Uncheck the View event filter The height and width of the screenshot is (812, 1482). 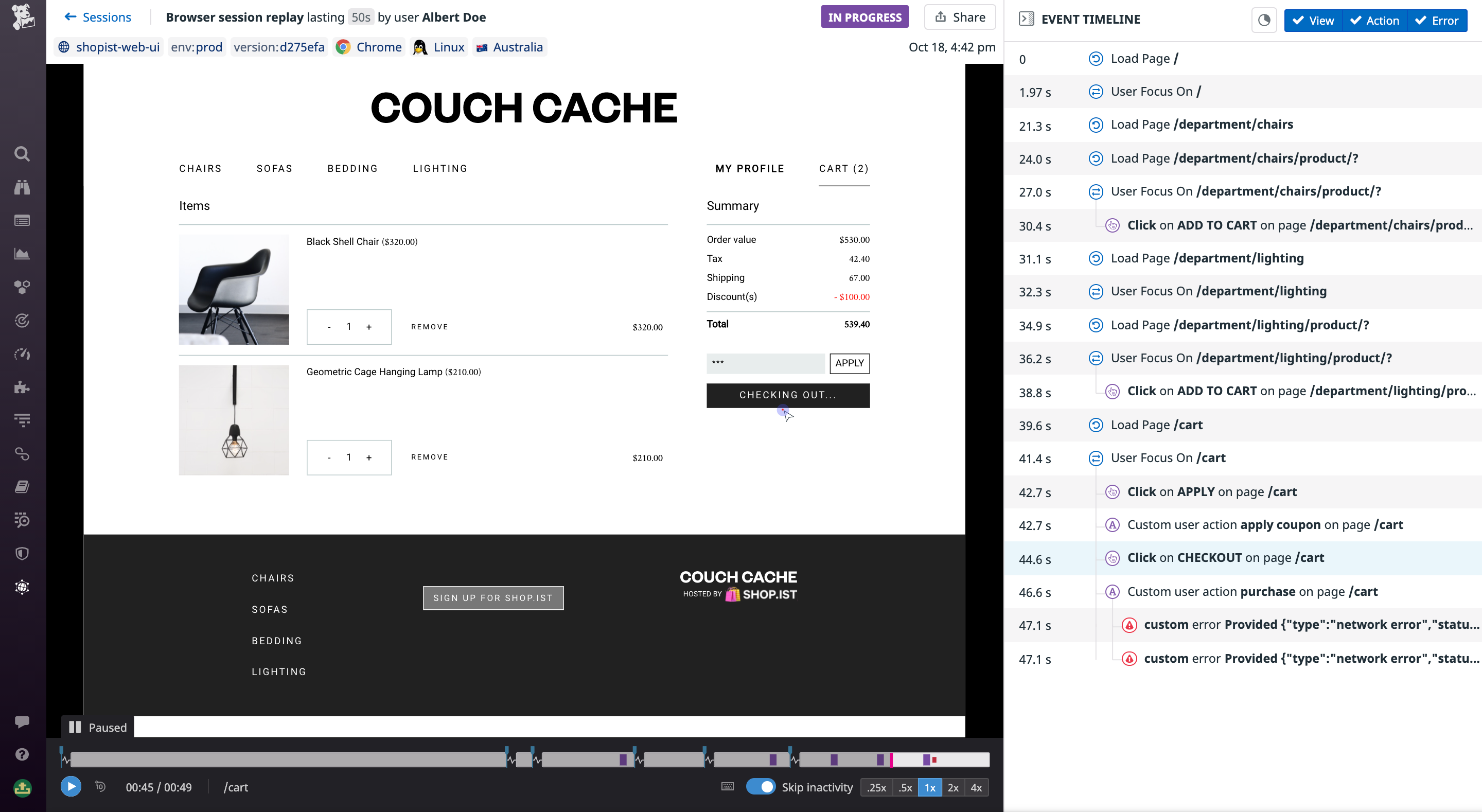pyautogui.click(x=1313, y=21)
